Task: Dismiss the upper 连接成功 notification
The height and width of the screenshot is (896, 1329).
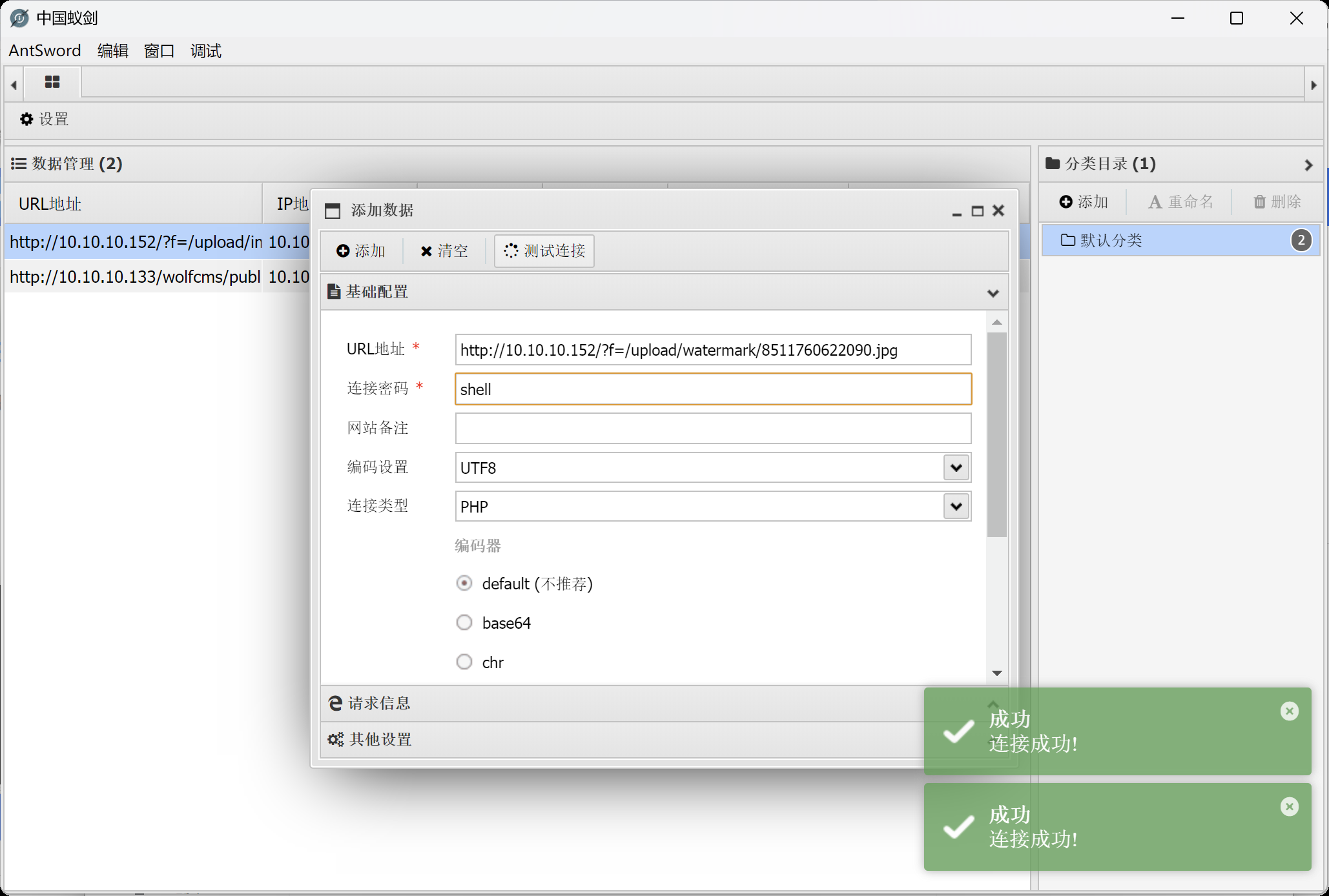Action: [x=1289, y=711]
